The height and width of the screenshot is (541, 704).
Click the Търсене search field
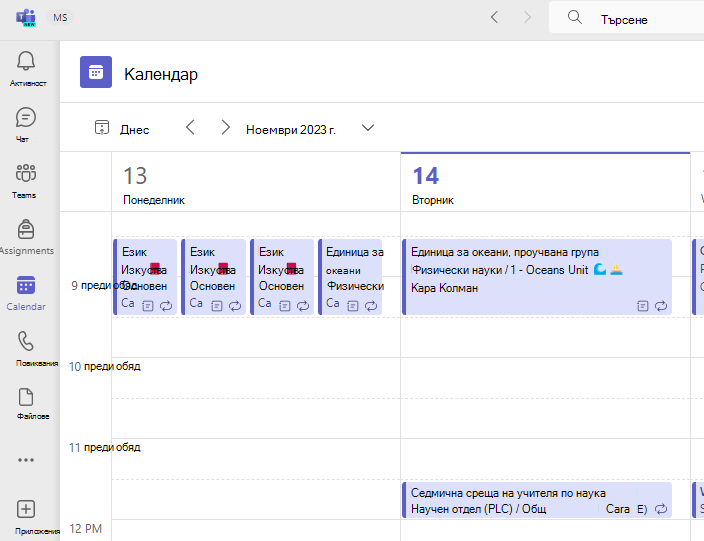(x=626, y=18)
